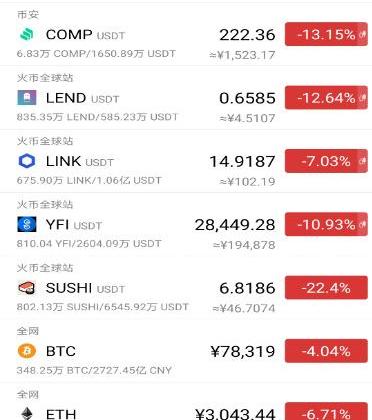Select the YFI price 28,449.28

point(235,225)
